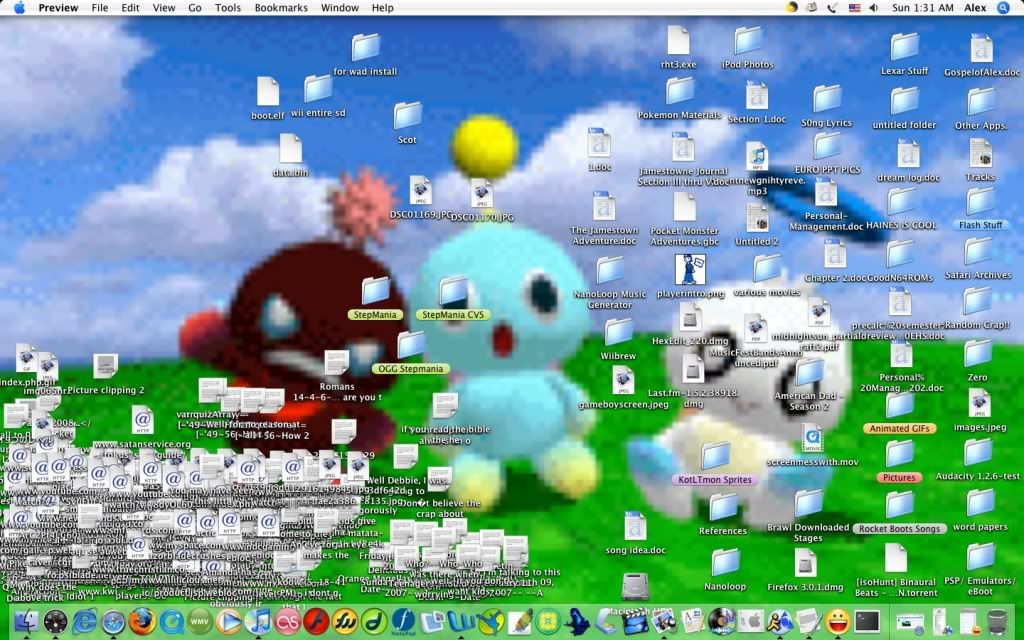Launch Internet Explorer from the Dock
Image resolution: width=1024 pixels, height=640 pixels.
[84, 621]
